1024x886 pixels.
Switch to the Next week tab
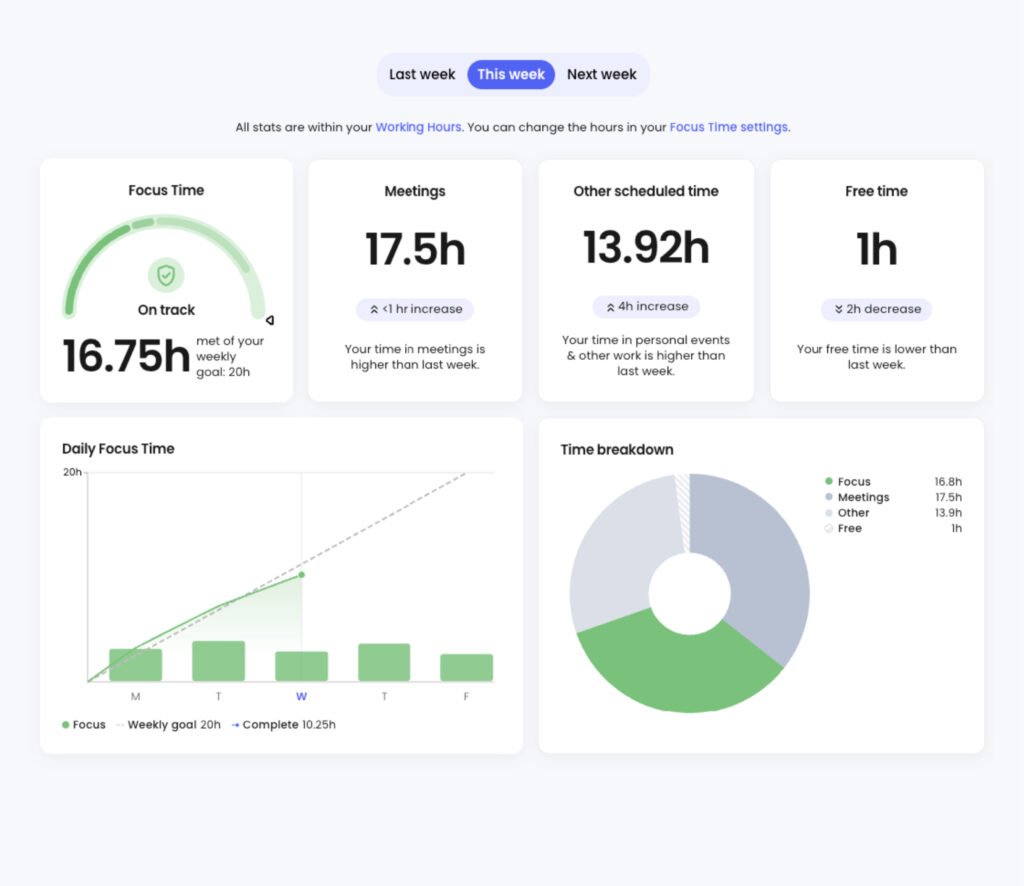(601, 74)
